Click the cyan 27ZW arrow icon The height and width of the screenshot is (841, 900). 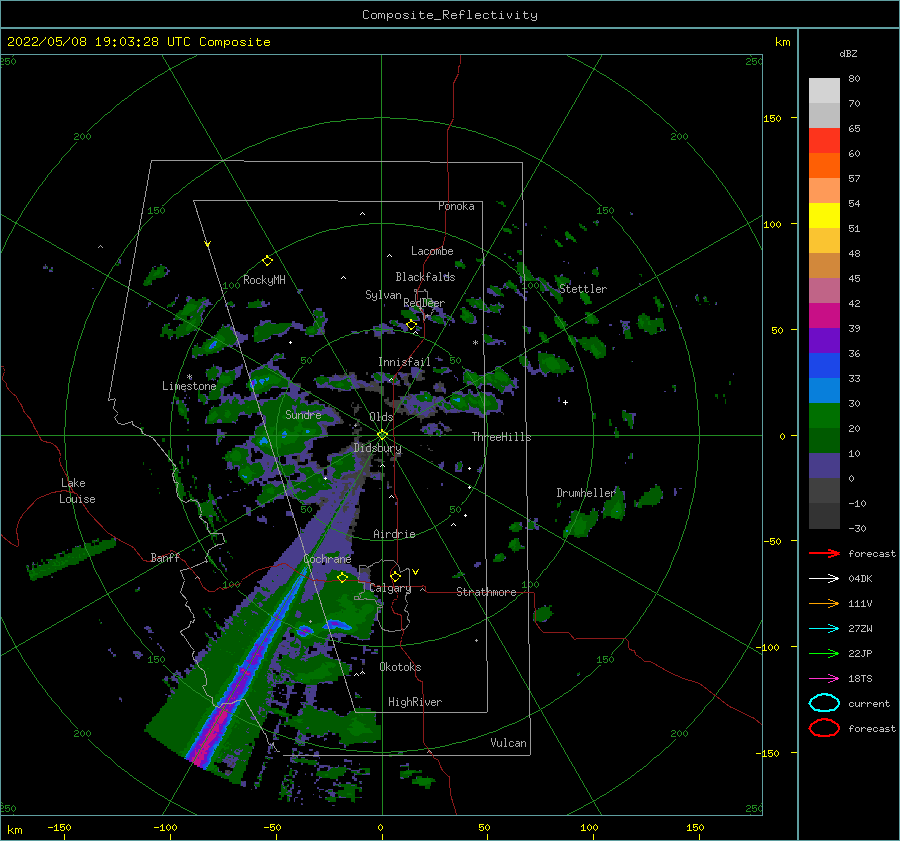[824, 629]
